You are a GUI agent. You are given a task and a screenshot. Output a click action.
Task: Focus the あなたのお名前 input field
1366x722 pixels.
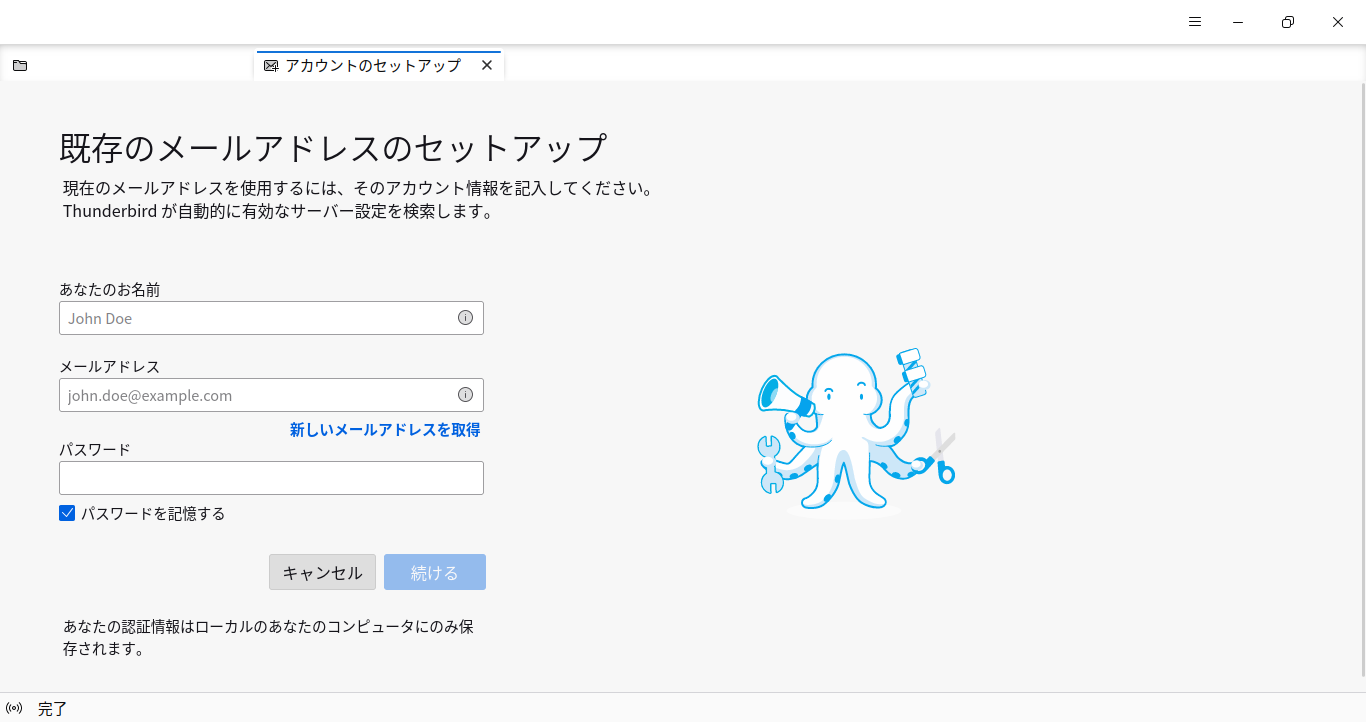click(x=271, y=318)
